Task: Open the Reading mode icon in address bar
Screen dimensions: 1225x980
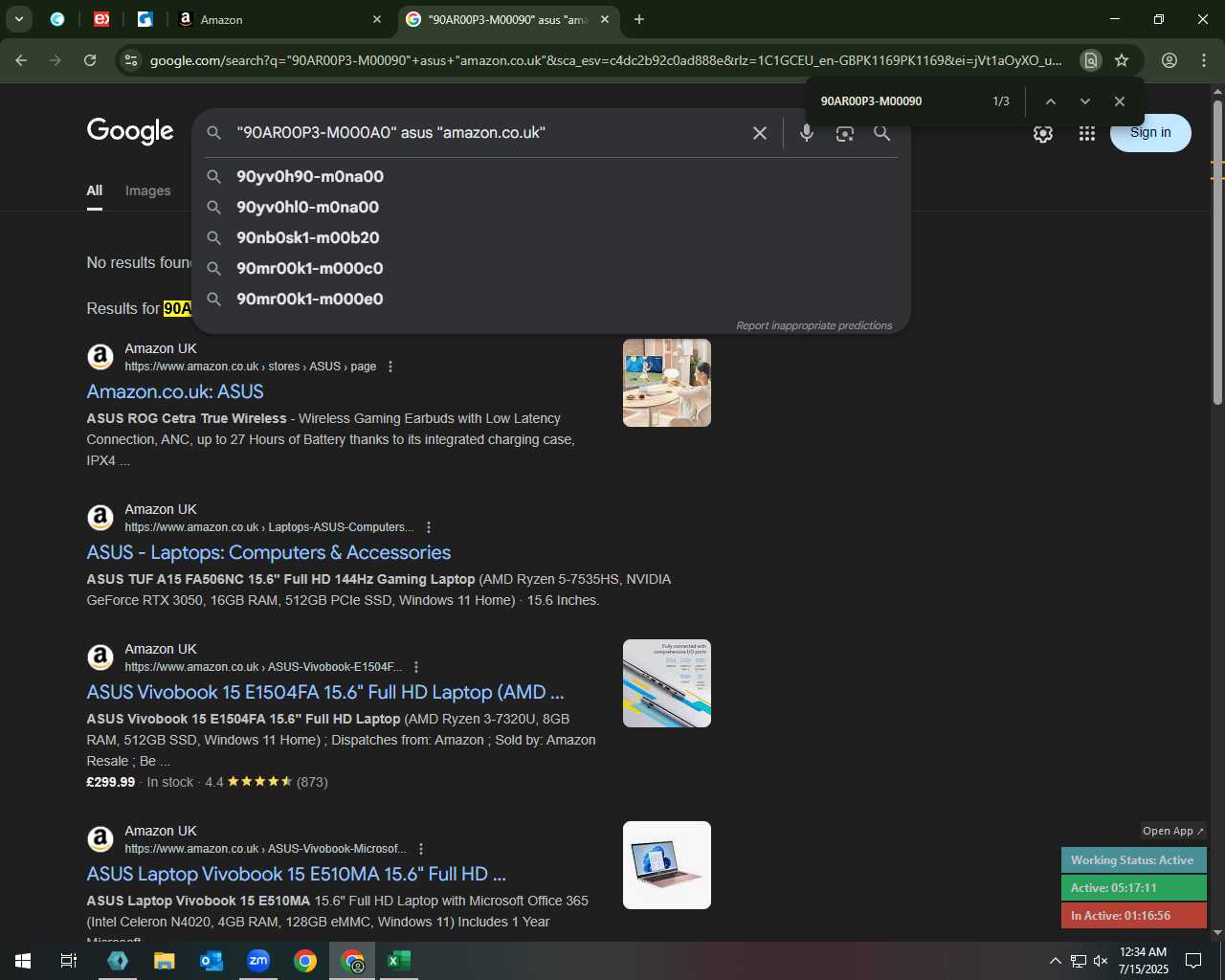Action: tap(1090, 60)
